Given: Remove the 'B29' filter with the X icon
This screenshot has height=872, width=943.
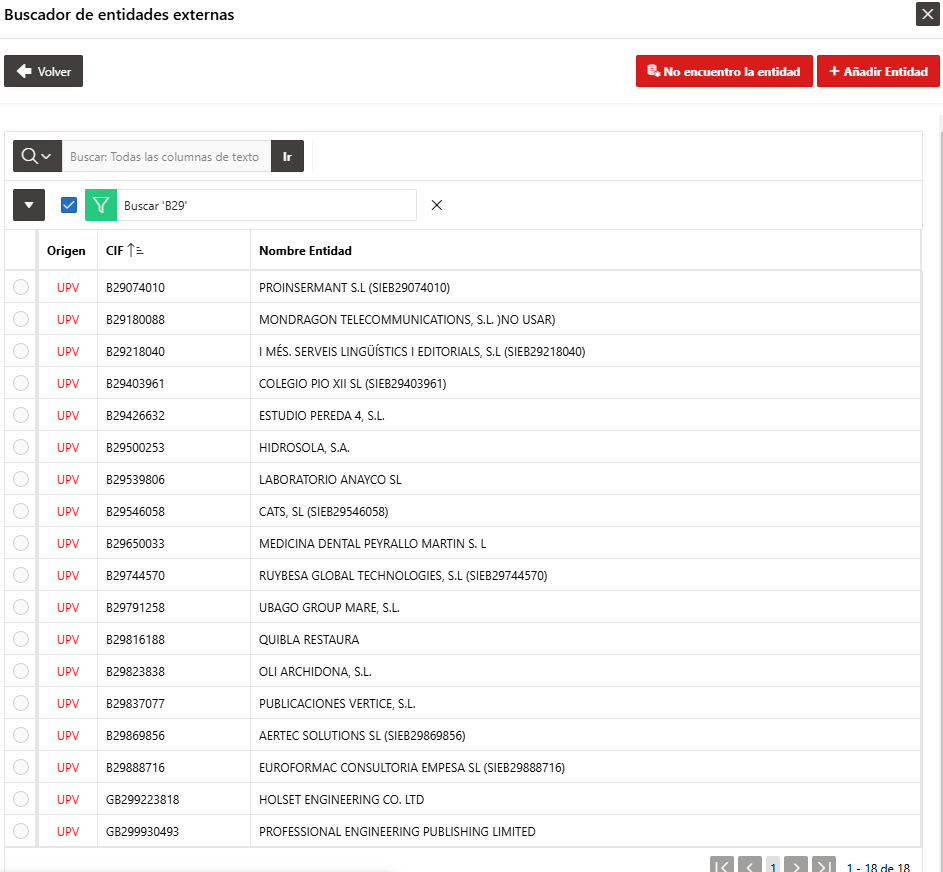Looking at the screenshot, I should pyautogui.click(x=437, y=205).
